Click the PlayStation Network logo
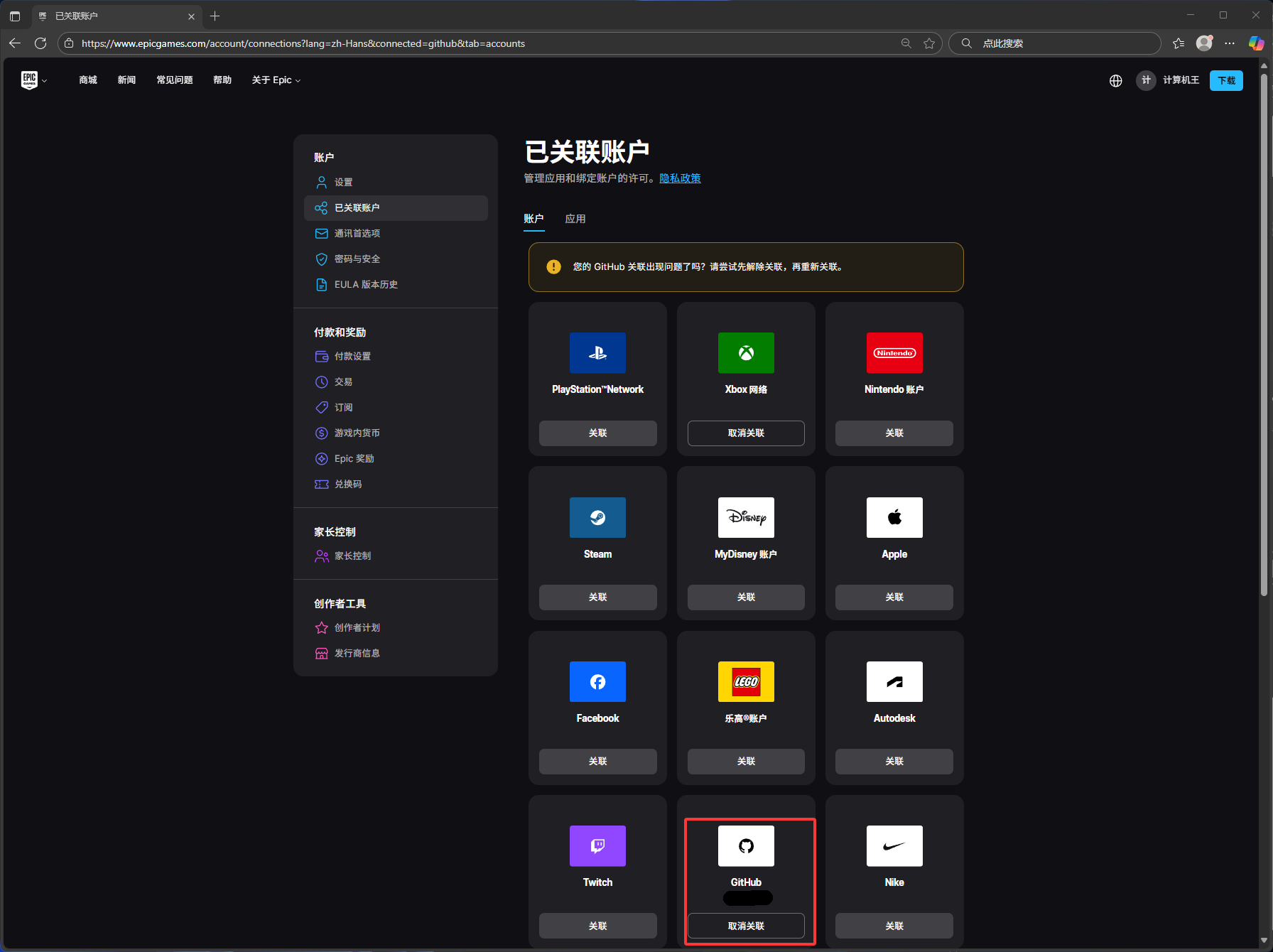1273x952 pixels. [x=597, y=353]
